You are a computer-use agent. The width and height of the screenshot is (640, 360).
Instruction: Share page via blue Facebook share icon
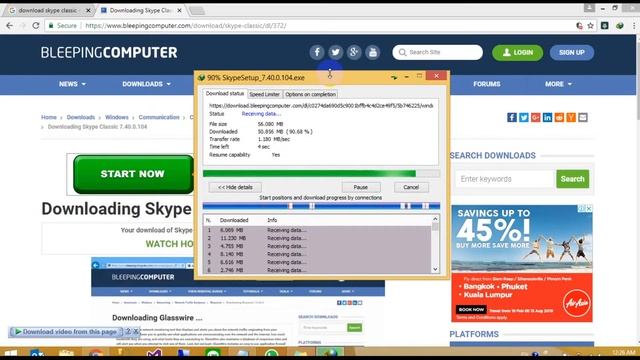tap(512, 118)
